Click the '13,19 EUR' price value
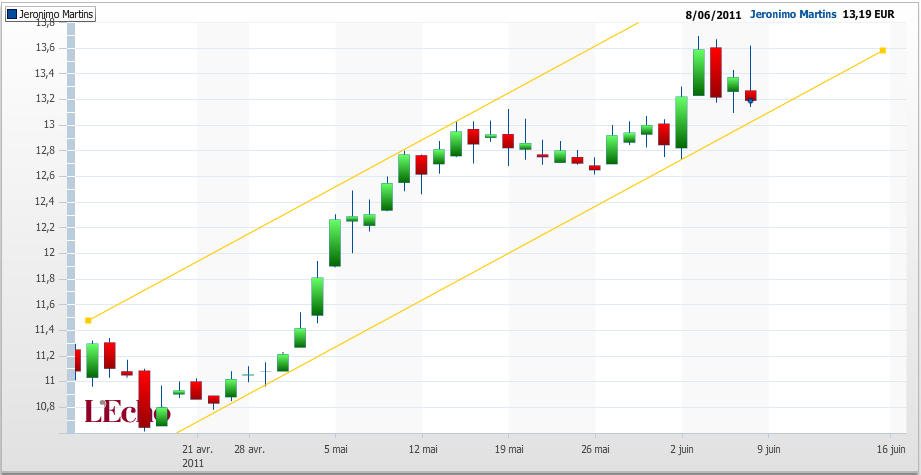 coord(868,14)
